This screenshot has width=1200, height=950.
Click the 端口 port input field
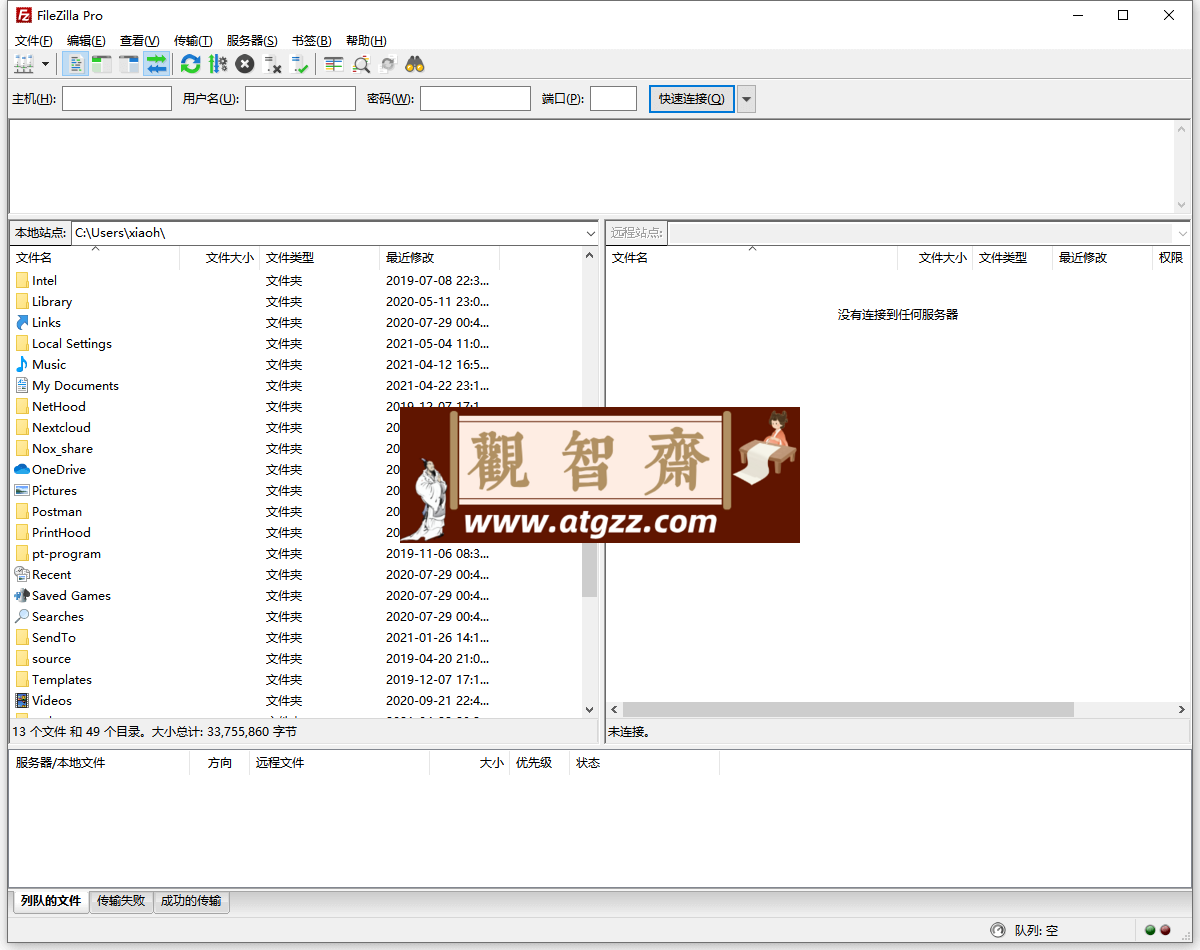pyautogui.click(x=613, y=98)
